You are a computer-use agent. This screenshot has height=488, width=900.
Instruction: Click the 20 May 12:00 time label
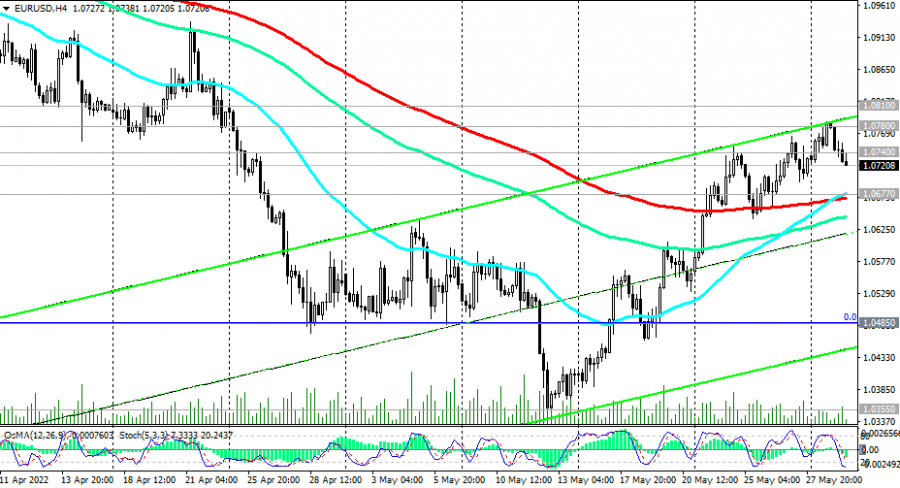pyautogui.click(x=709, y=480)
